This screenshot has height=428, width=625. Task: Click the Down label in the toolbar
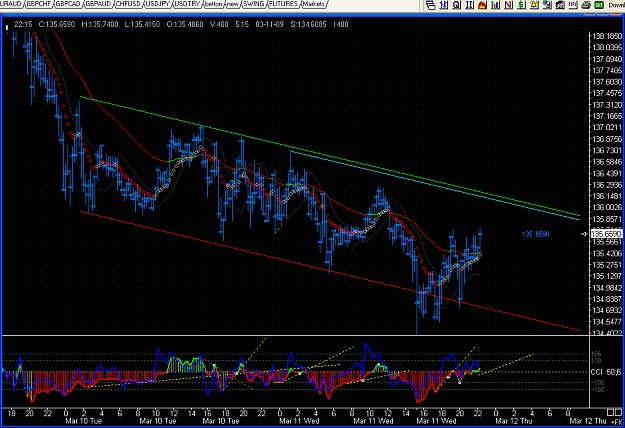[x=616, y=5]
